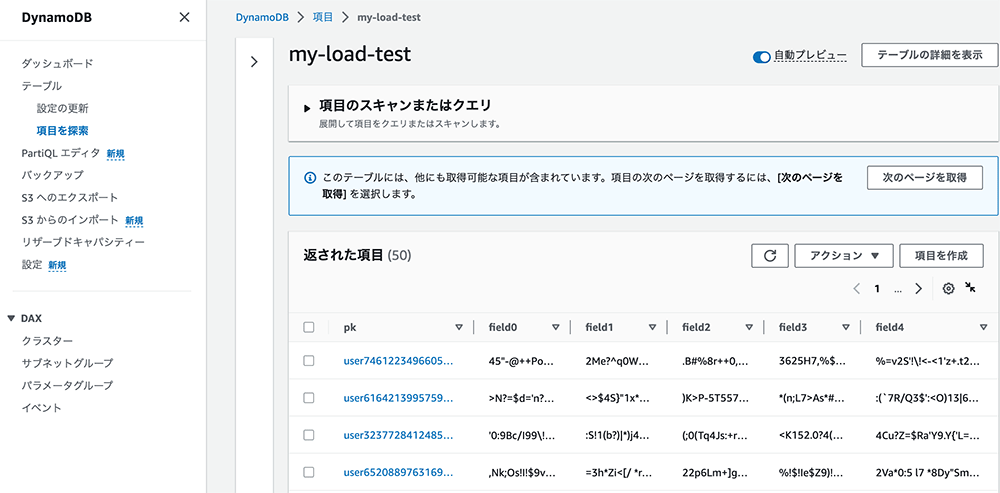Check the user6164213995759 row
This screenshot has height=493, width=1000.
[x=309, y=398]
